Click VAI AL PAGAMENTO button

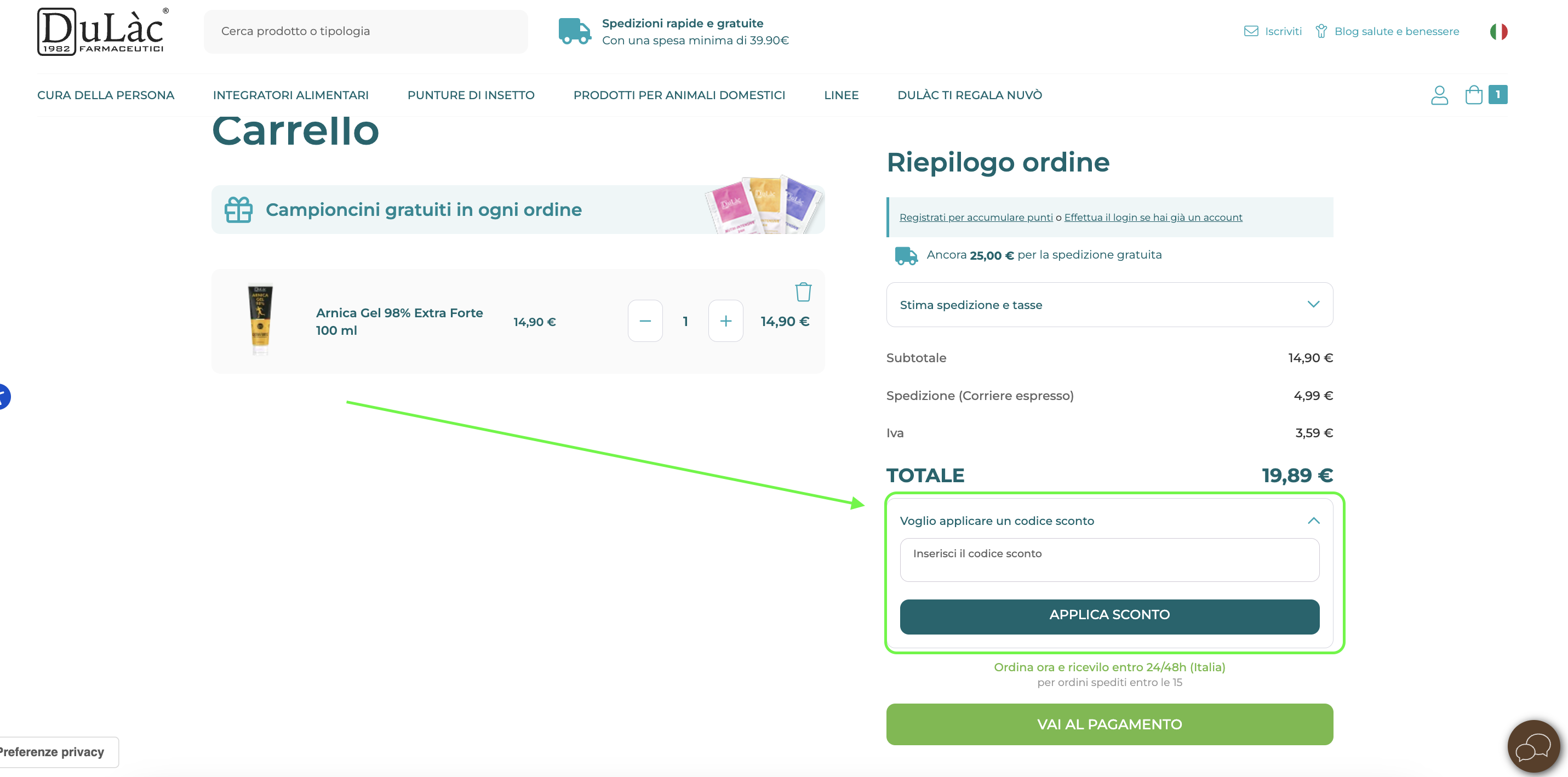point(1109,724)
